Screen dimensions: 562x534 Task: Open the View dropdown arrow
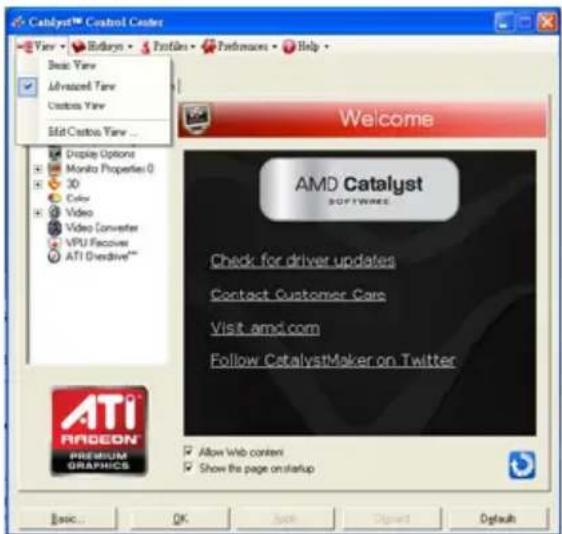[x=63, y=47]
